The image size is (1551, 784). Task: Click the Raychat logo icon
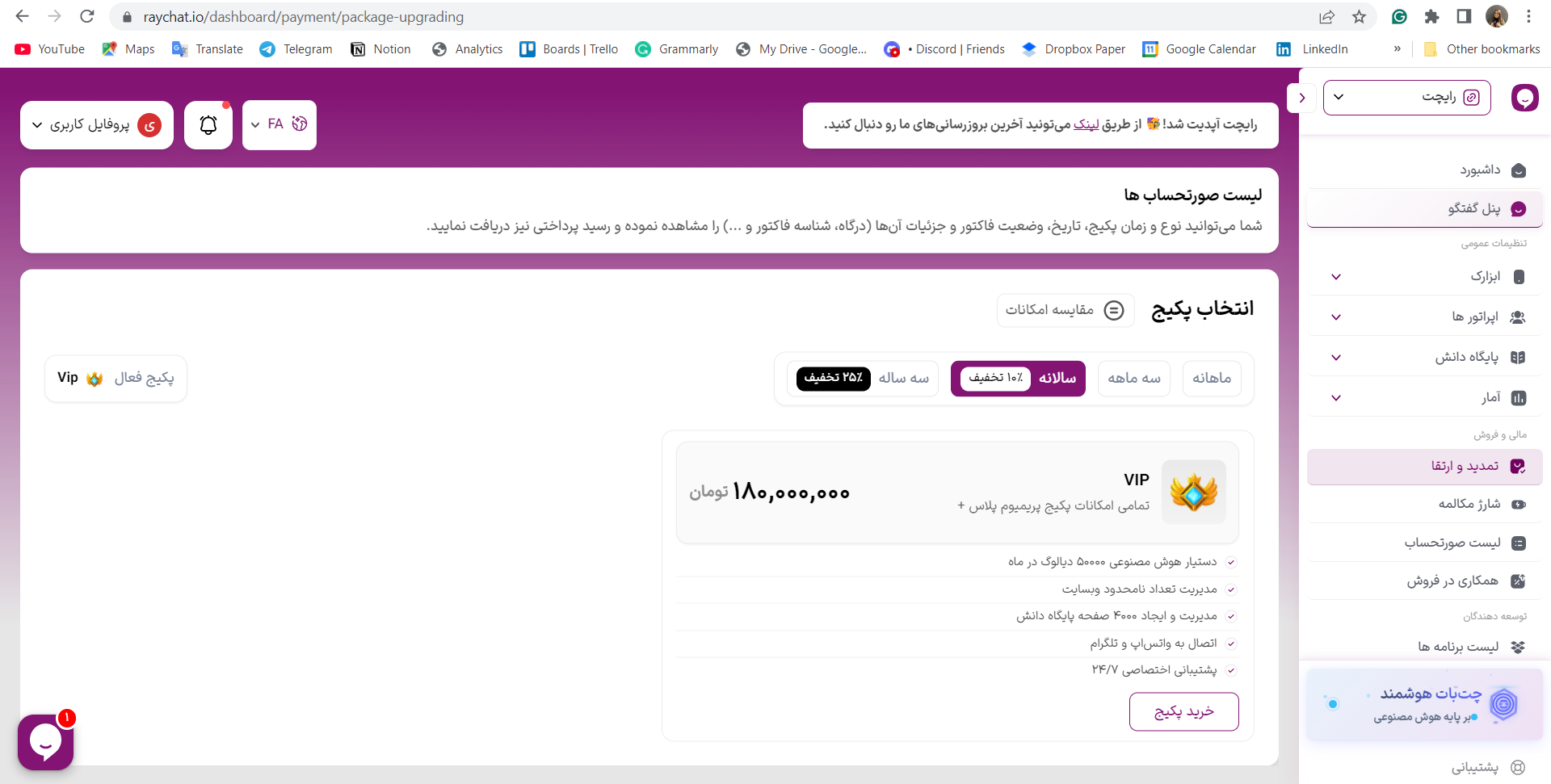1524,98
